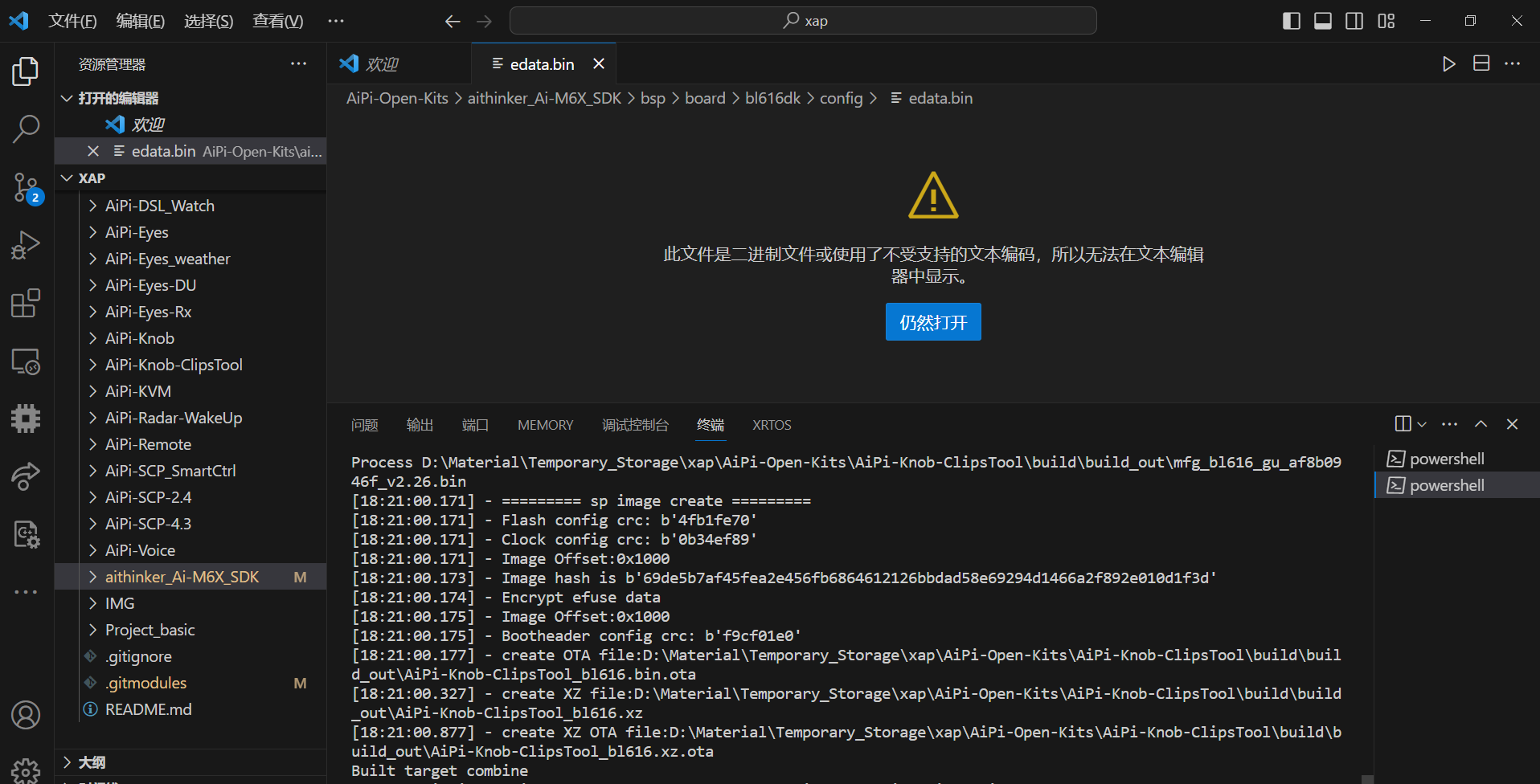Viewport: 1540px width, 784px height.
Task: Switch to the Debug Console tab
Action: point(635,425)
